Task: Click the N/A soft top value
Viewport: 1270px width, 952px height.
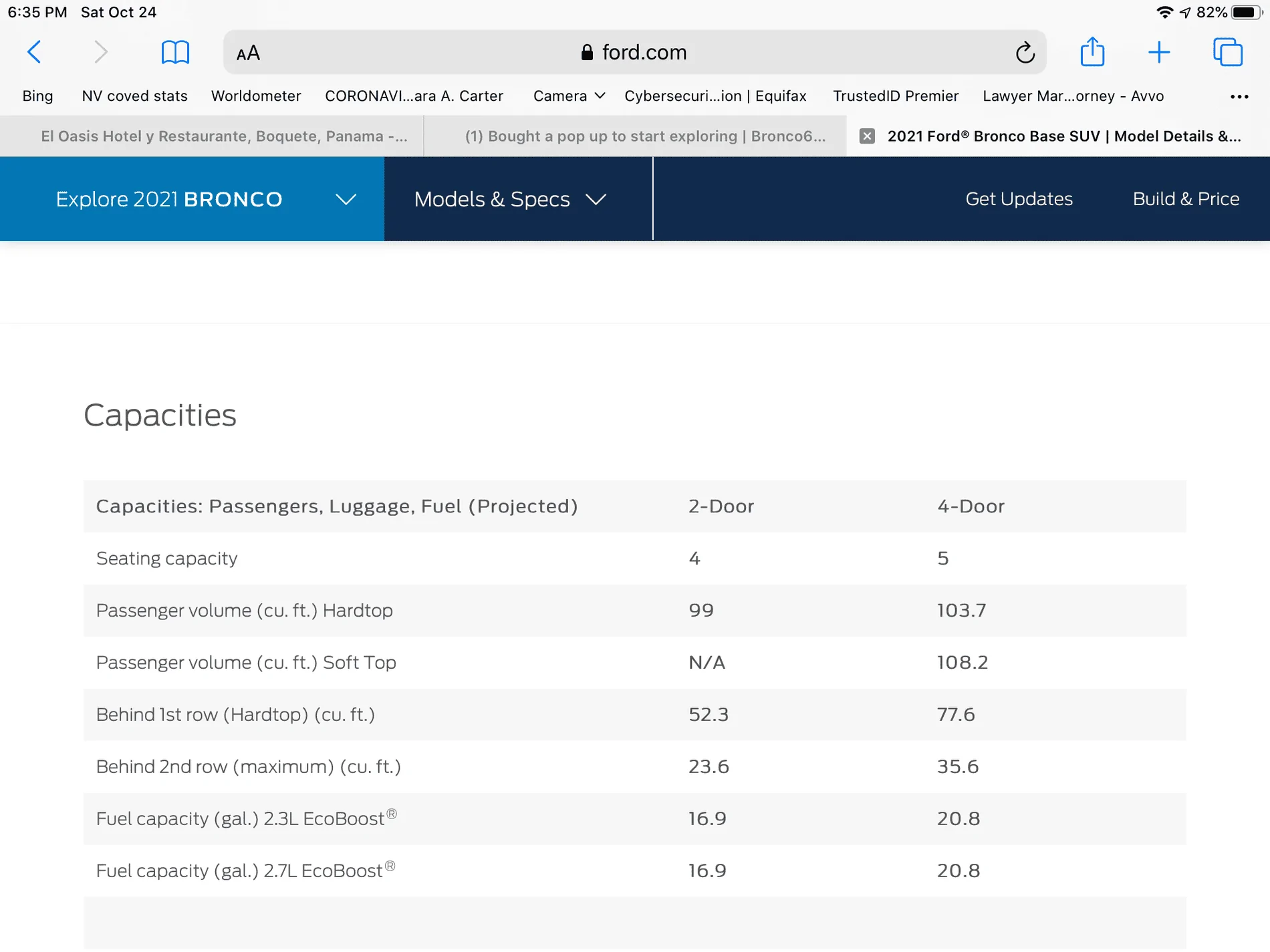Action: coord(707,663)
